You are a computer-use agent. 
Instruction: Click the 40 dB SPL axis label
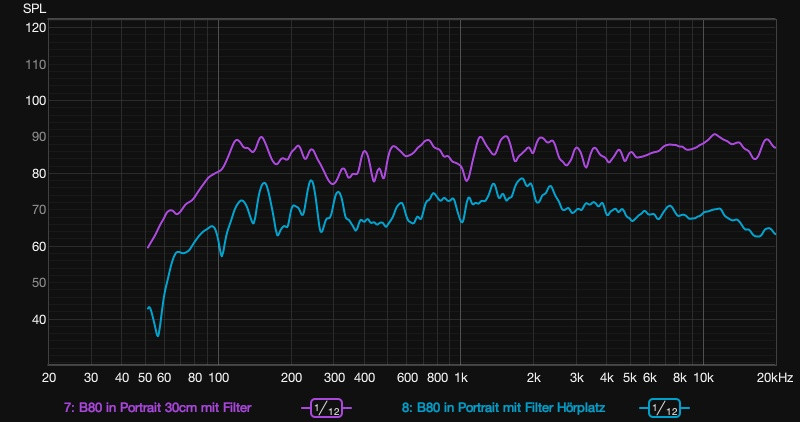[x=36, y=320]
